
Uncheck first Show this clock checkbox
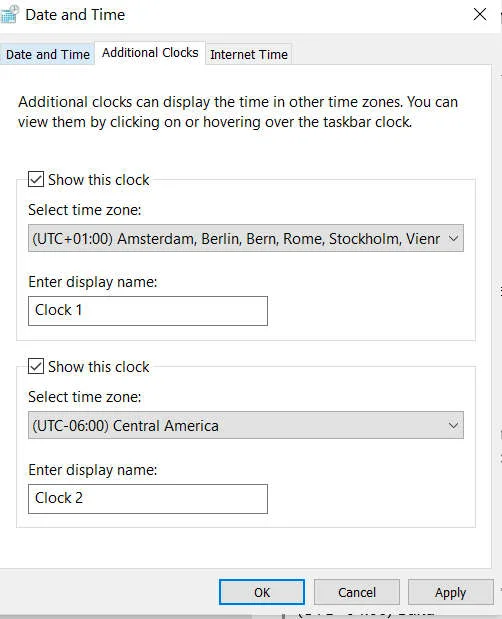pos(36,180)
